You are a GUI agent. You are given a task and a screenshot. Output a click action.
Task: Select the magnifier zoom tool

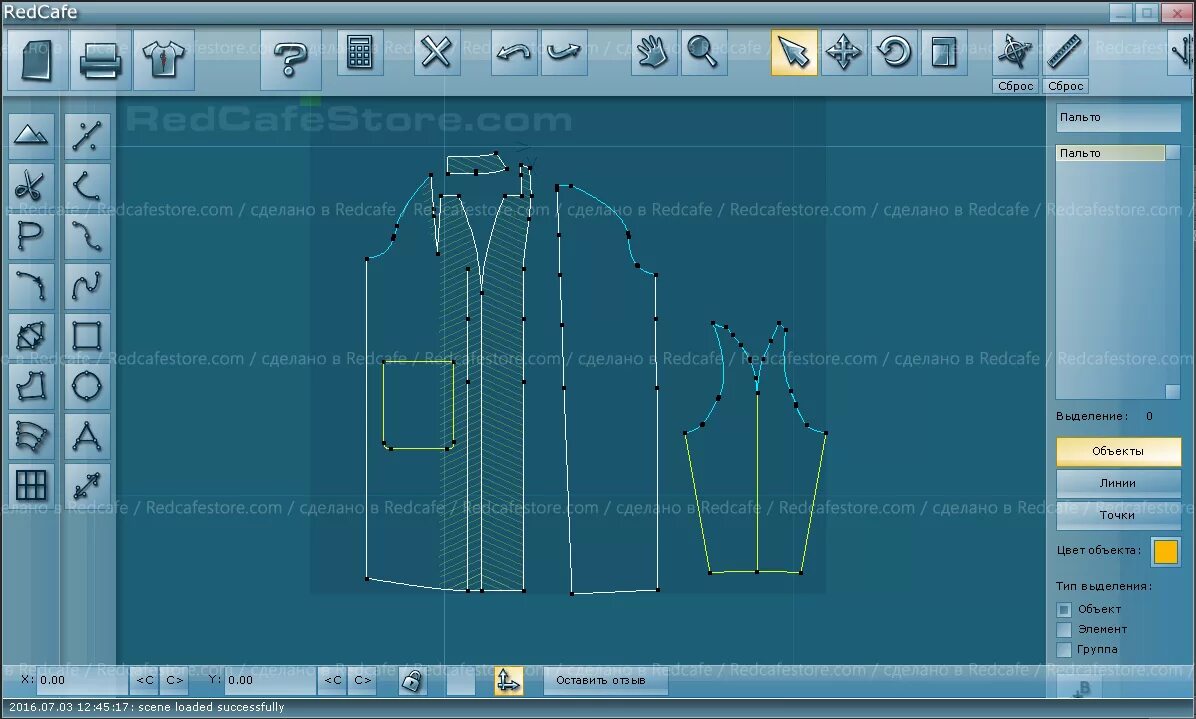pyautogui.click(x=703, y=52)
